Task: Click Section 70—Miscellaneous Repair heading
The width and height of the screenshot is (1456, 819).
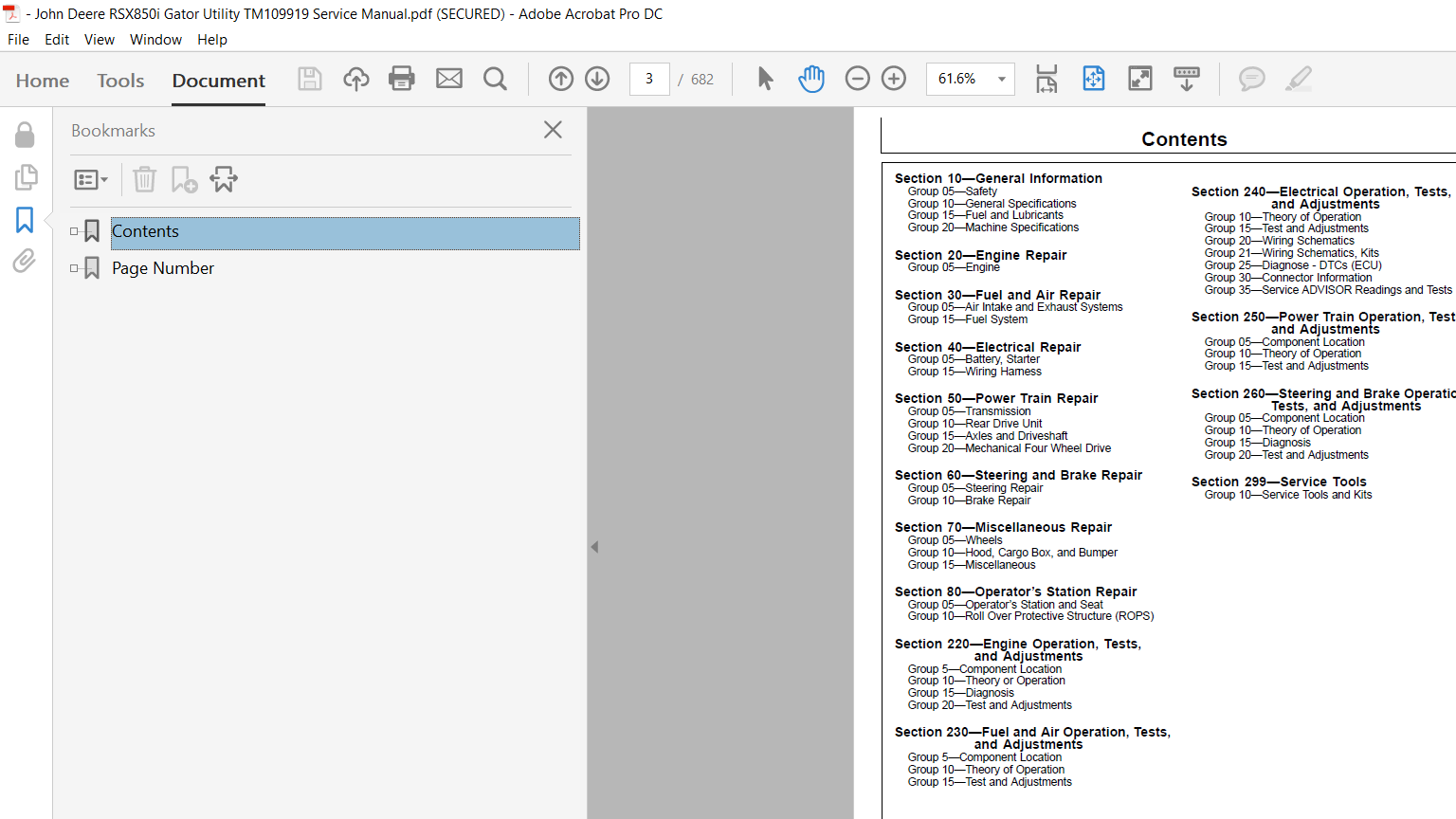Action: (x=1003, y=527)
